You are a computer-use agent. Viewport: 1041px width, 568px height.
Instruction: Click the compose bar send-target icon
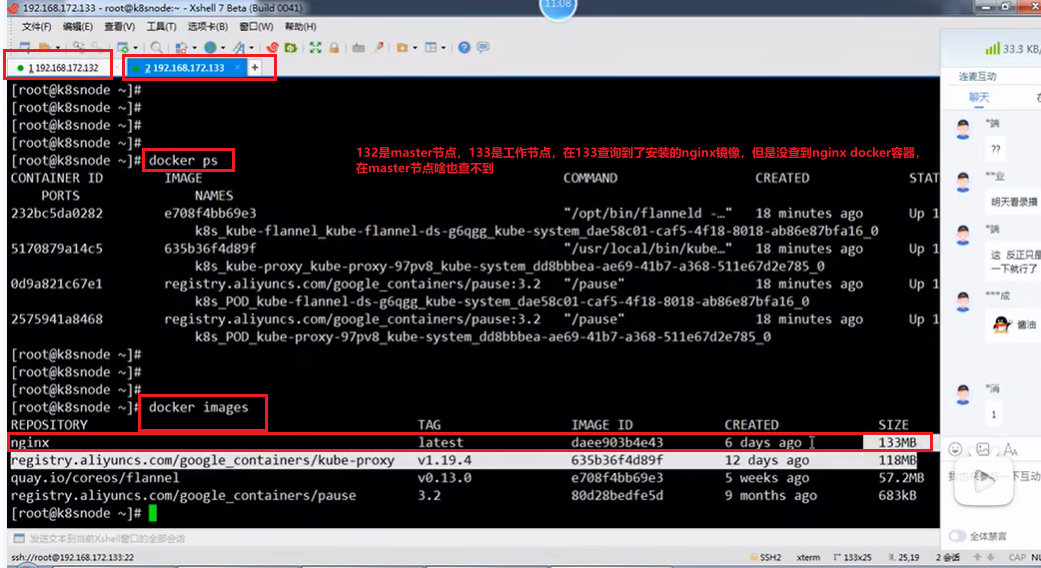(x=19, y=538)
